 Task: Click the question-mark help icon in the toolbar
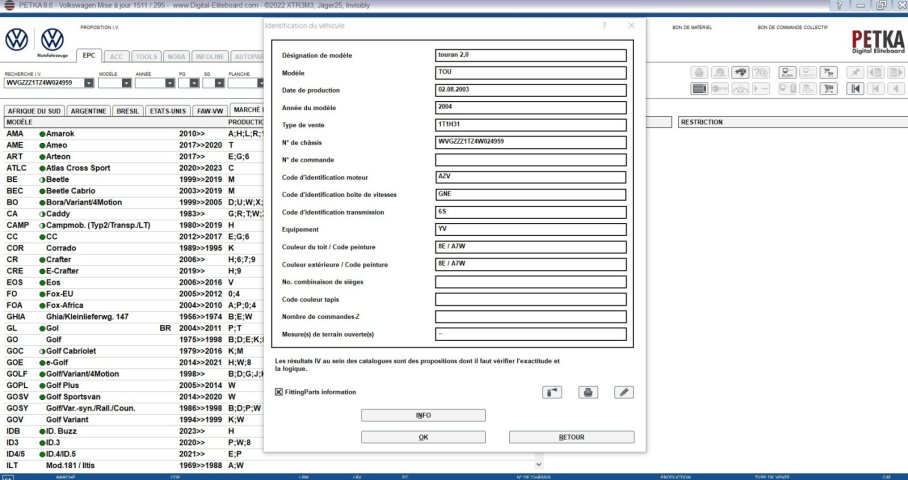click(761, 72)
